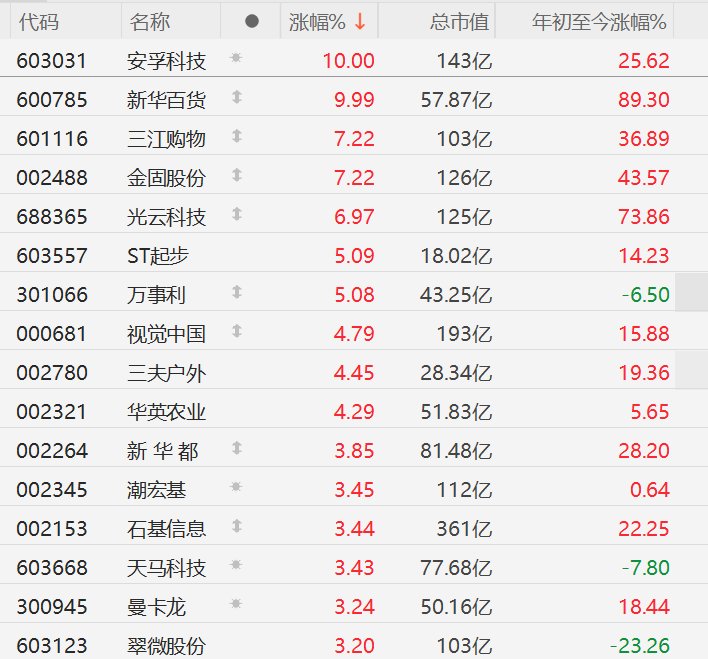Click the sun marker icon beside 潮宏基
Viewport: 708px width, 659px height.
tap(237, 488)
